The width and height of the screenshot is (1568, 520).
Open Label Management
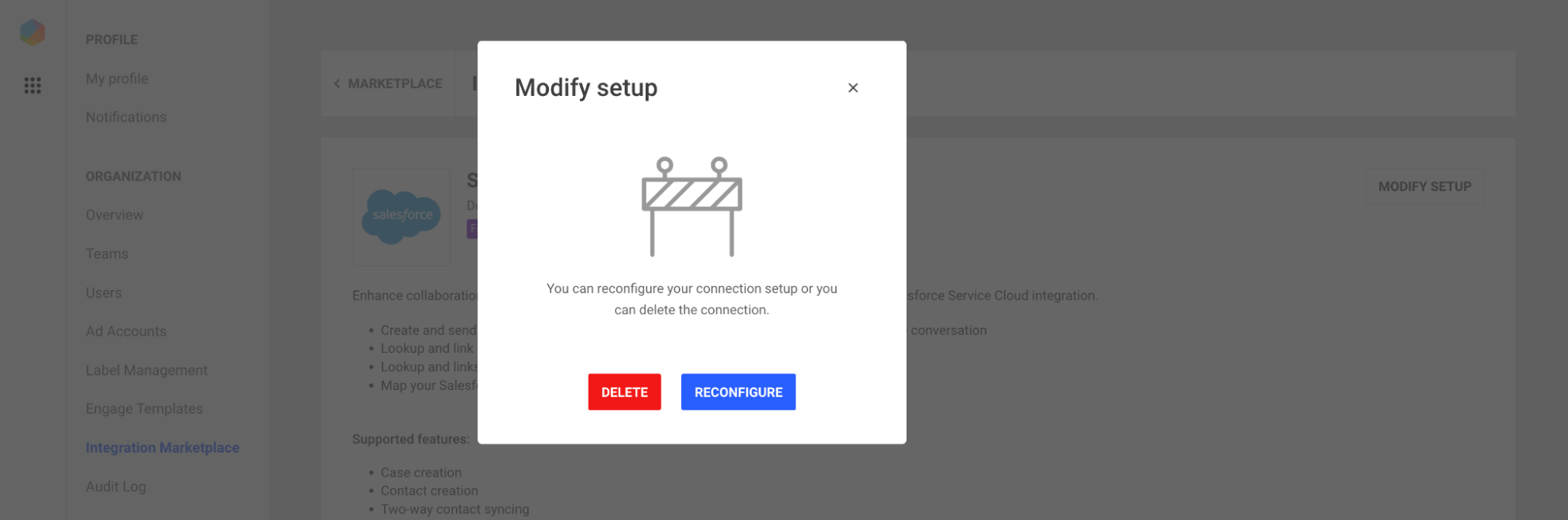click(x=147, y=370)
